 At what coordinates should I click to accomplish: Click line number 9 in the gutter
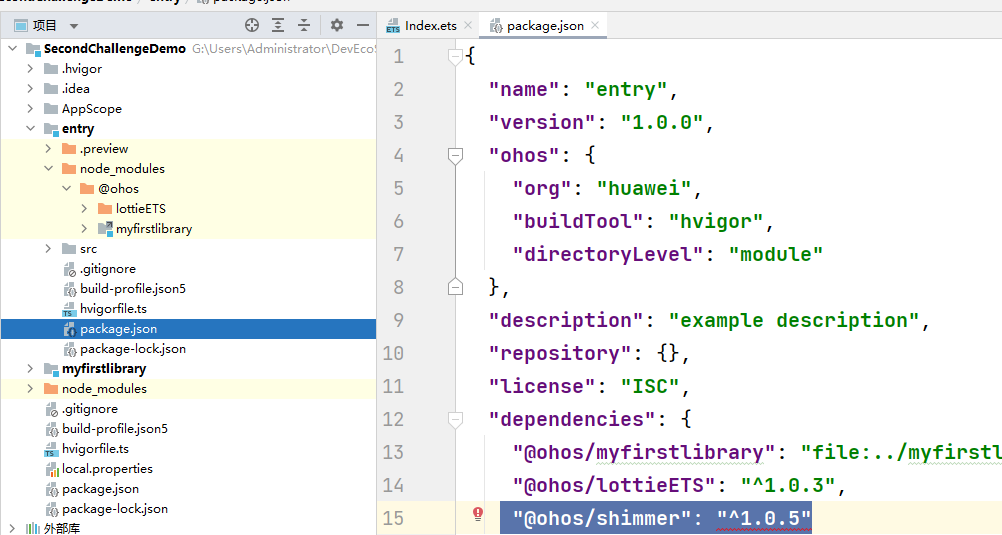[x=399, y=320]
